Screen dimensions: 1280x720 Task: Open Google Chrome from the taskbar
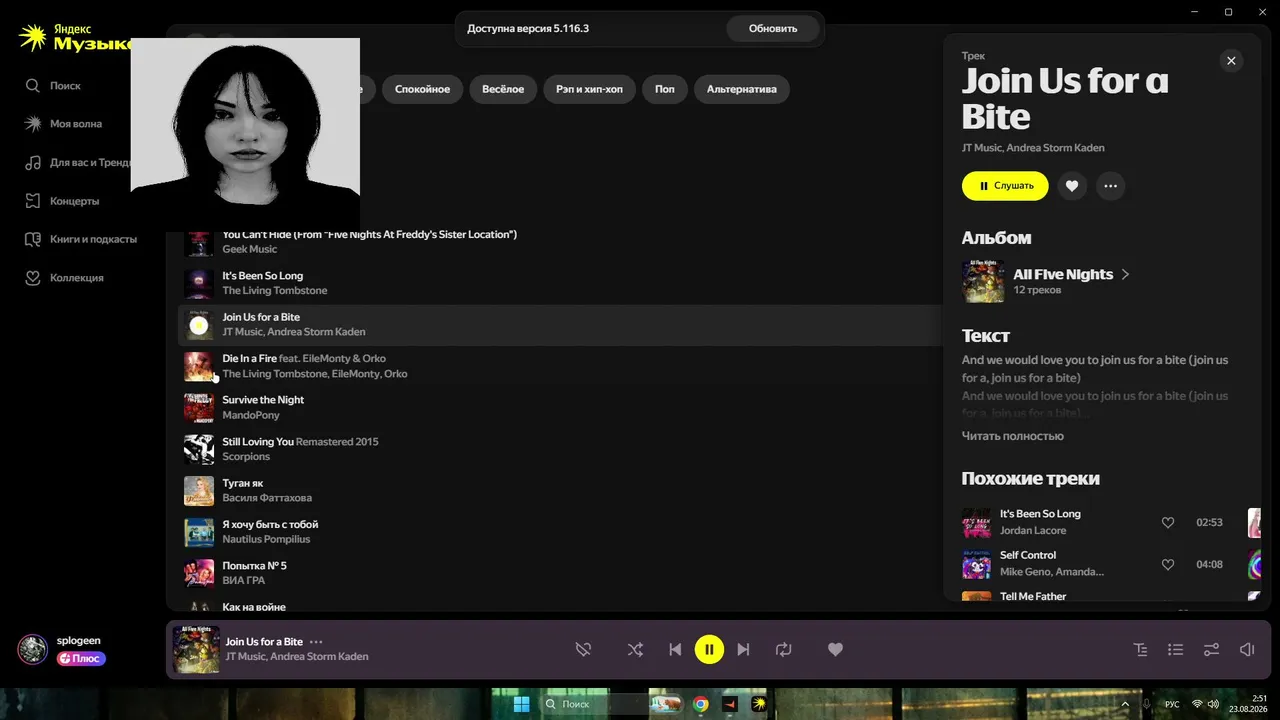701,704
